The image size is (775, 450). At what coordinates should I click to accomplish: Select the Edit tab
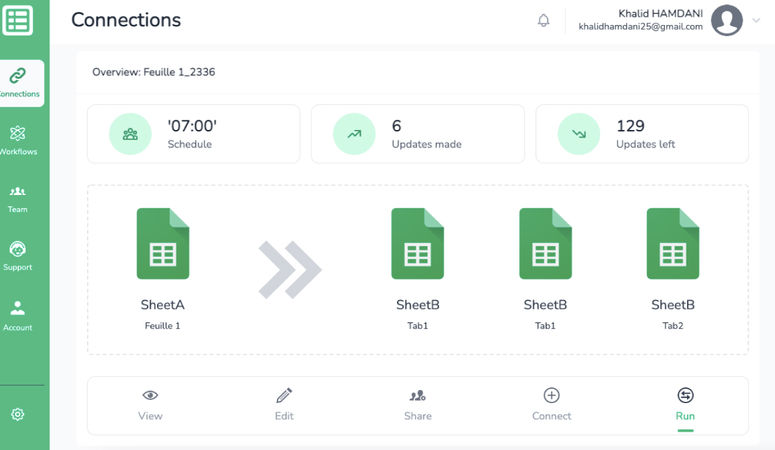point(284,404)
